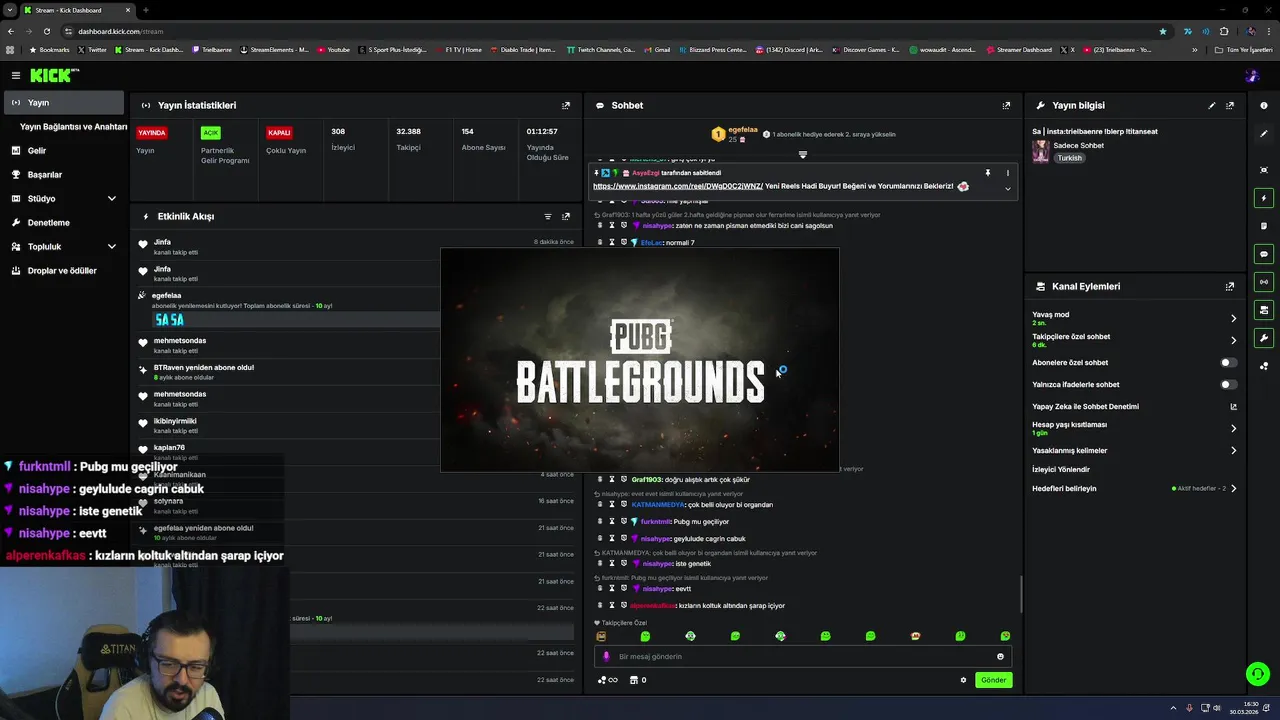This screenshot has width=1280, height=720.
Task: Click the focus frame sidebar icon
Action: (x=1264, y=170)
